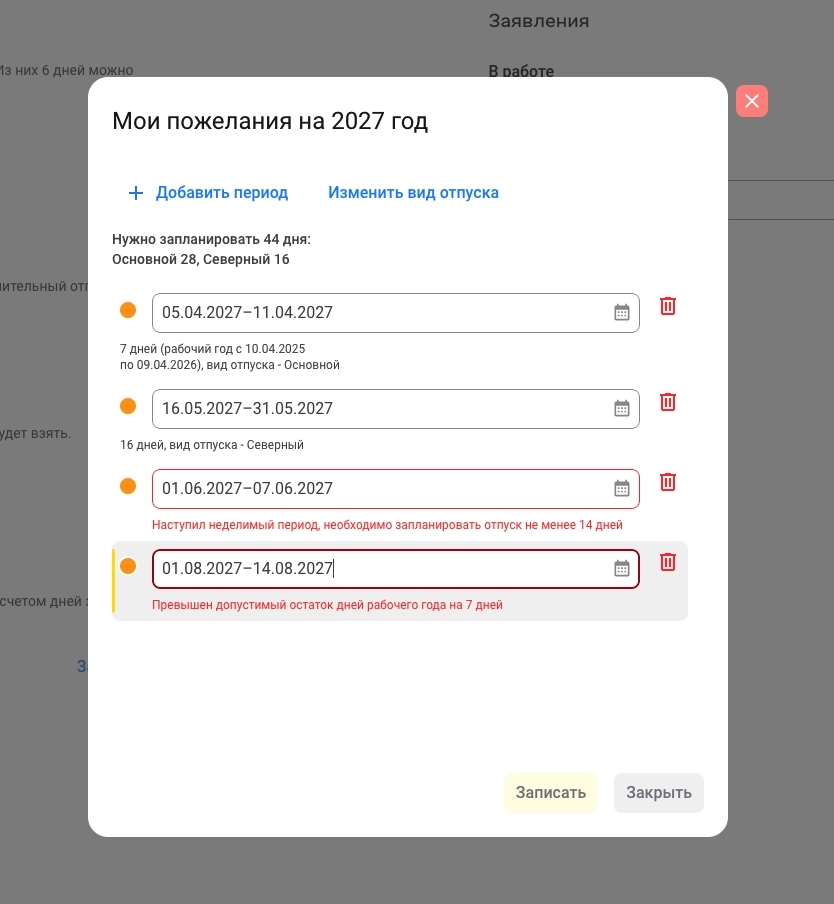This screenshot has width=834, height=904.
Task: Open calendar for 05.04.2027–11.04.2027 period
Action: [621, 312]
